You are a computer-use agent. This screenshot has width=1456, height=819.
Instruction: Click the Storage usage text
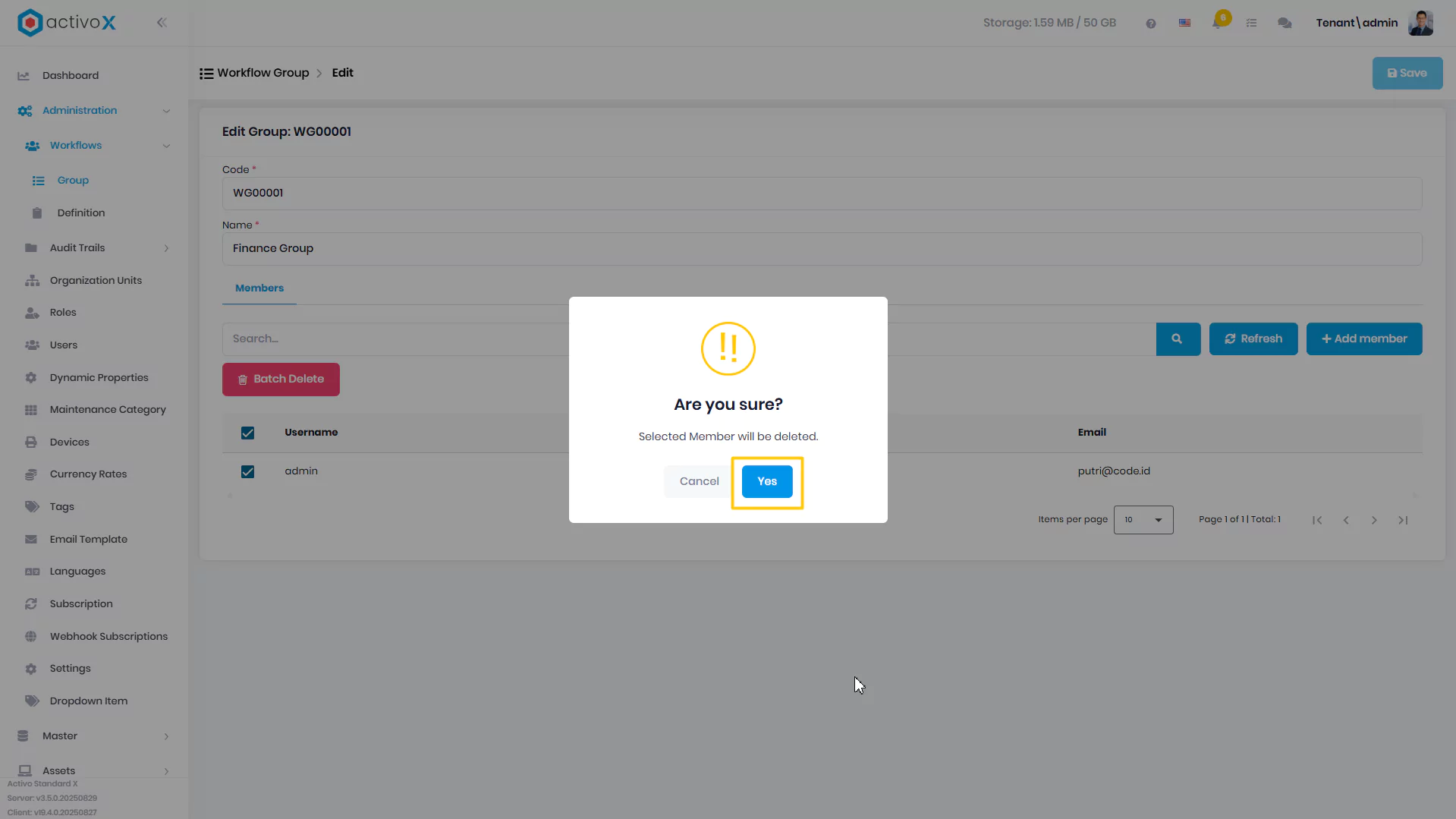(x=1049, y=23)
